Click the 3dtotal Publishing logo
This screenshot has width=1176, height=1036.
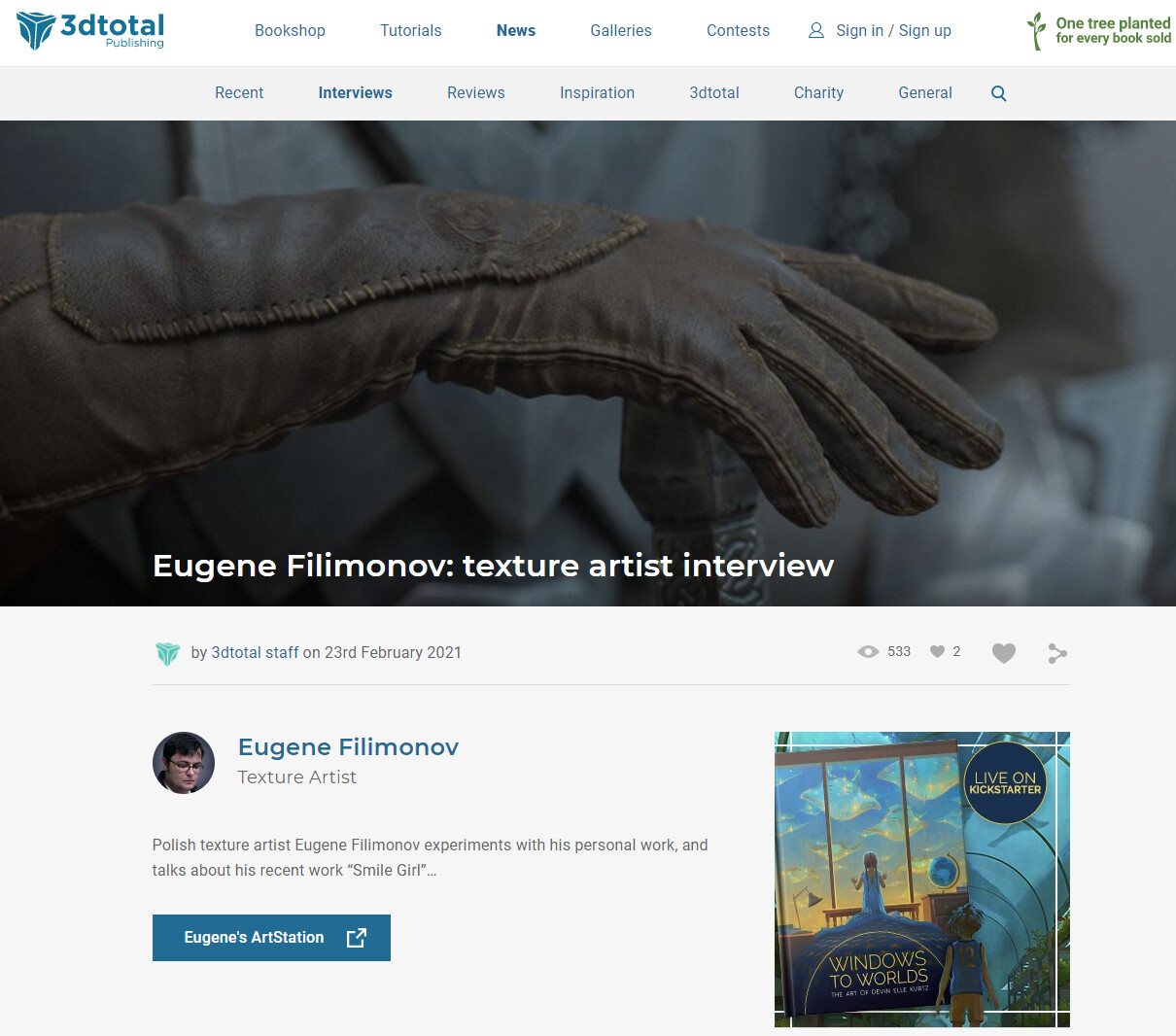point(90,31)
